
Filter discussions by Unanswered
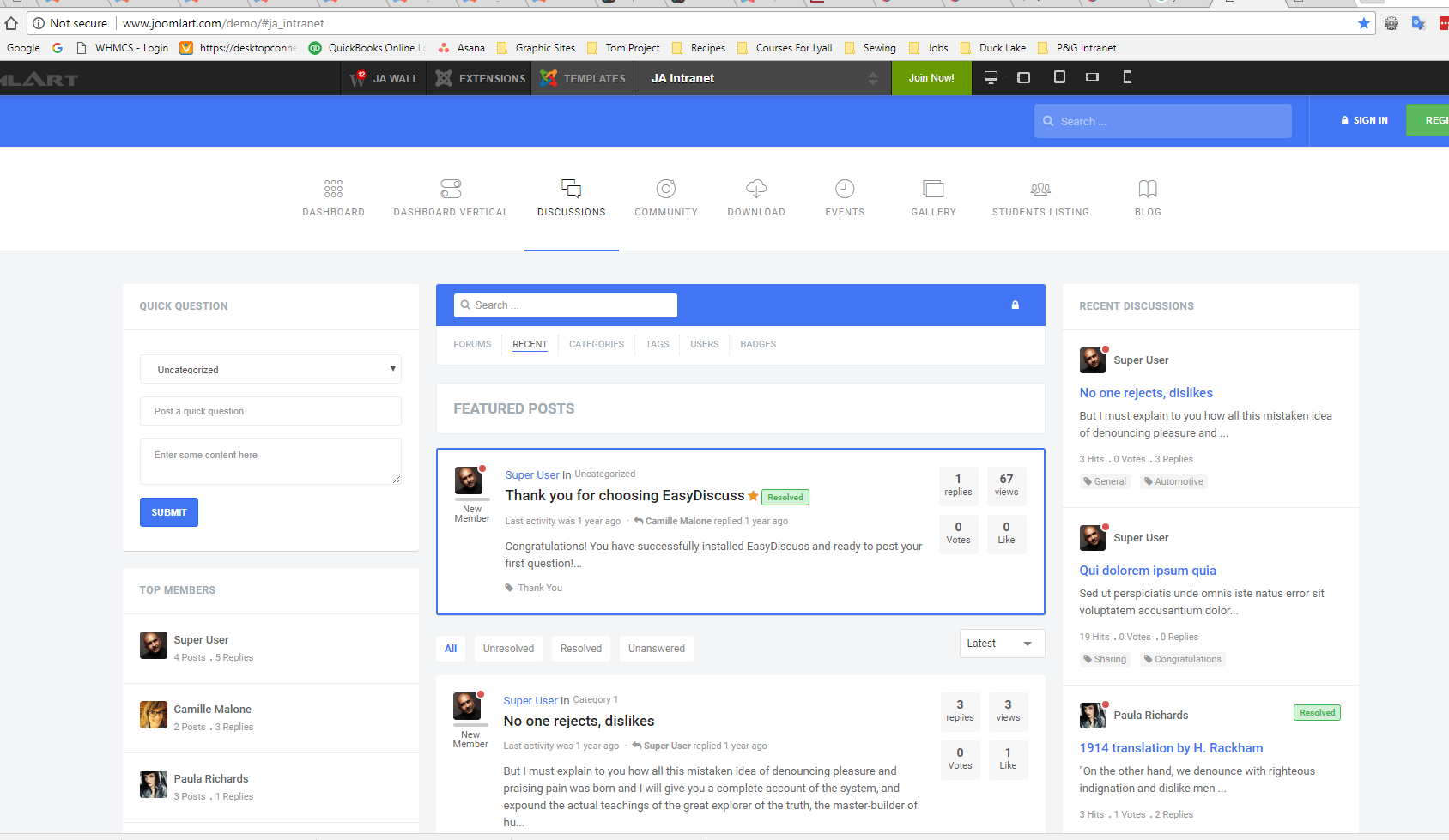click(x=657, y=649)
